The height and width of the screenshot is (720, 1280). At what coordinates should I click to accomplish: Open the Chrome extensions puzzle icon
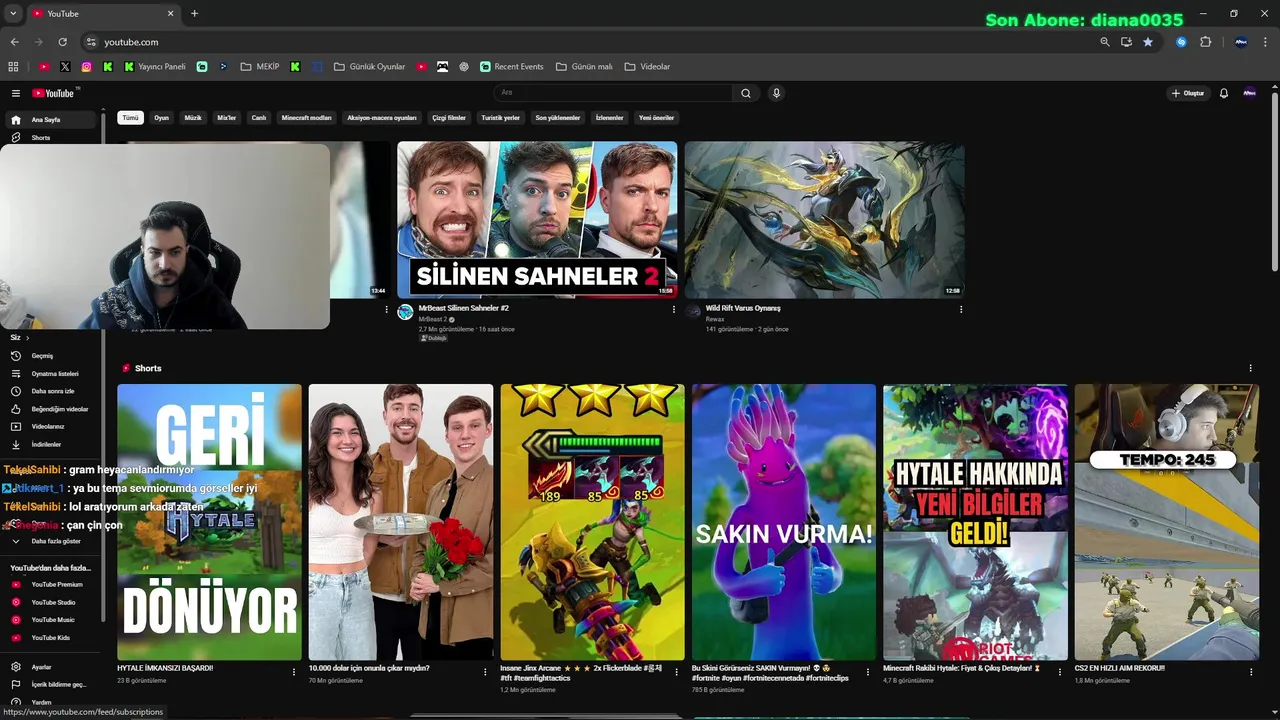1205,42
